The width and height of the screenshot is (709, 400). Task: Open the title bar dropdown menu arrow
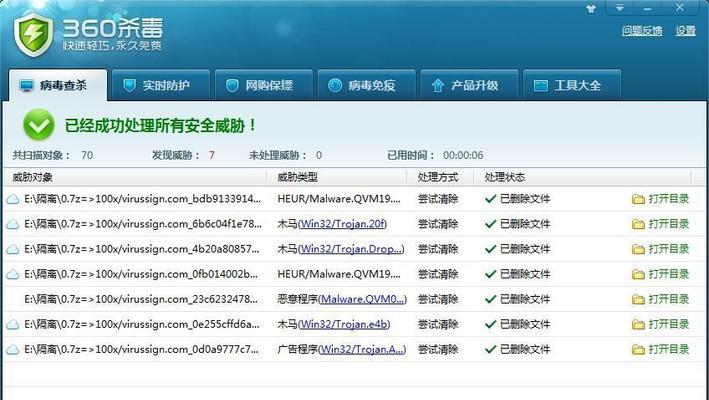(x=619, y=8)
